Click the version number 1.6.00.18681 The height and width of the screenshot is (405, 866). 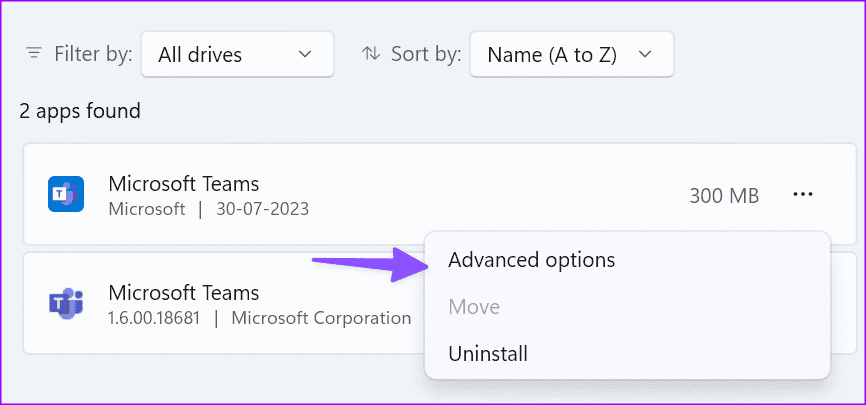pos(154,318)
